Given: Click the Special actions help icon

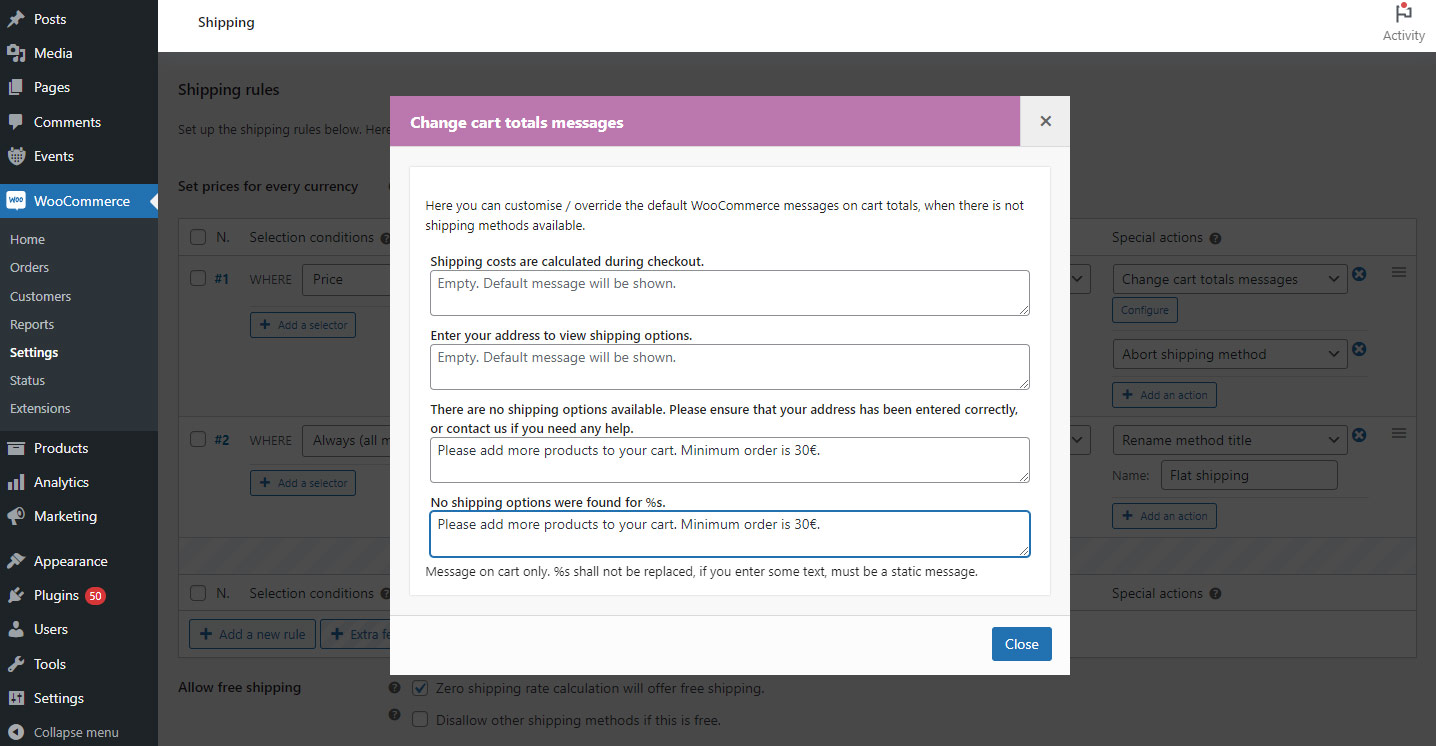Looking at the screenshot, I should click(1214, 237).
